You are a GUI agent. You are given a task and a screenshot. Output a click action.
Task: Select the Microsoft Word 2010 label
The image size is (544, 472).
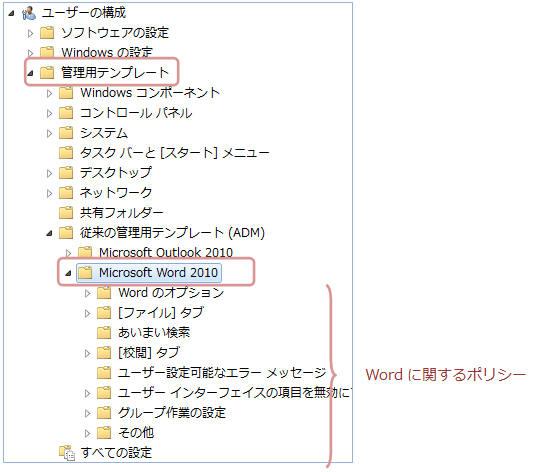pyautogui.click(x=159, y=272)
